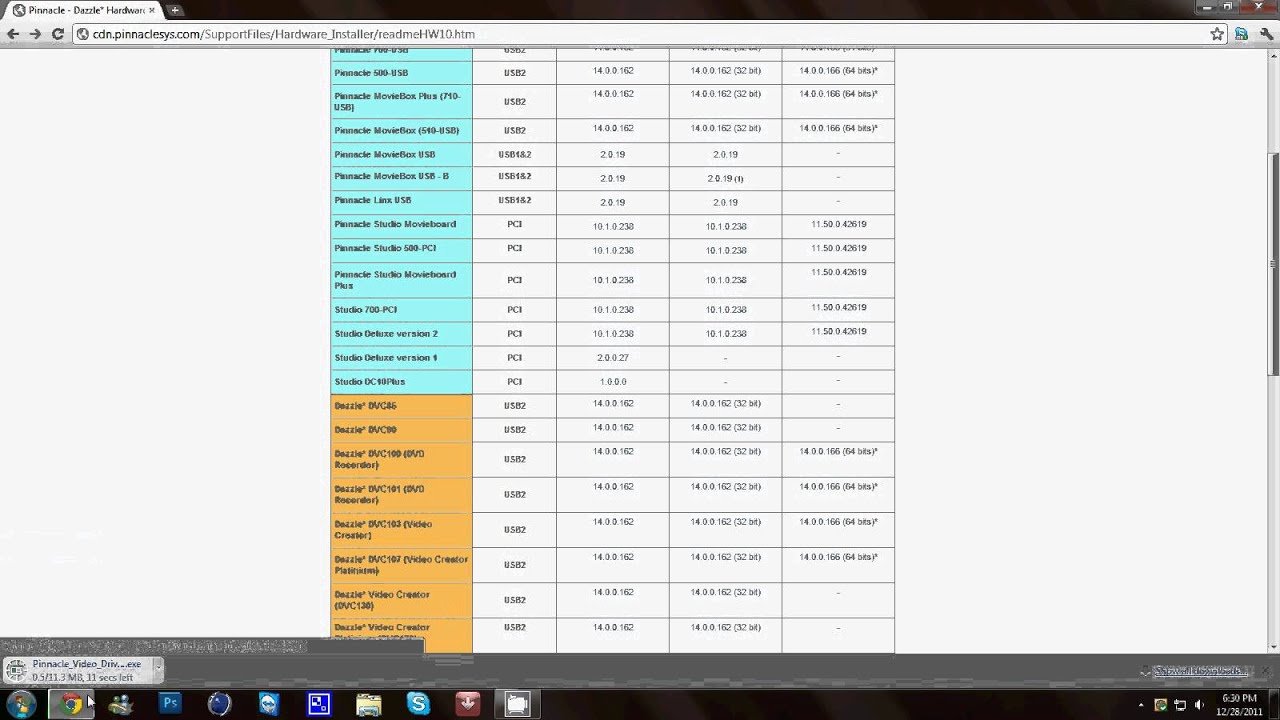Click PCI in the Studio DC10Plus row

[514, 382]
